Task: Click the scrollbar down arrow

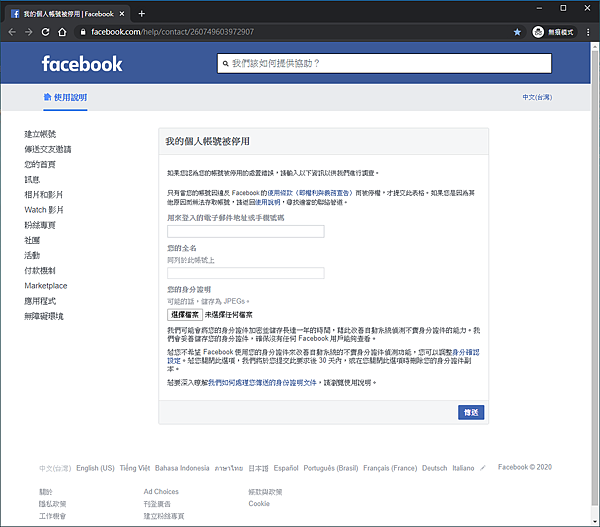Action: tap(595, 522)
